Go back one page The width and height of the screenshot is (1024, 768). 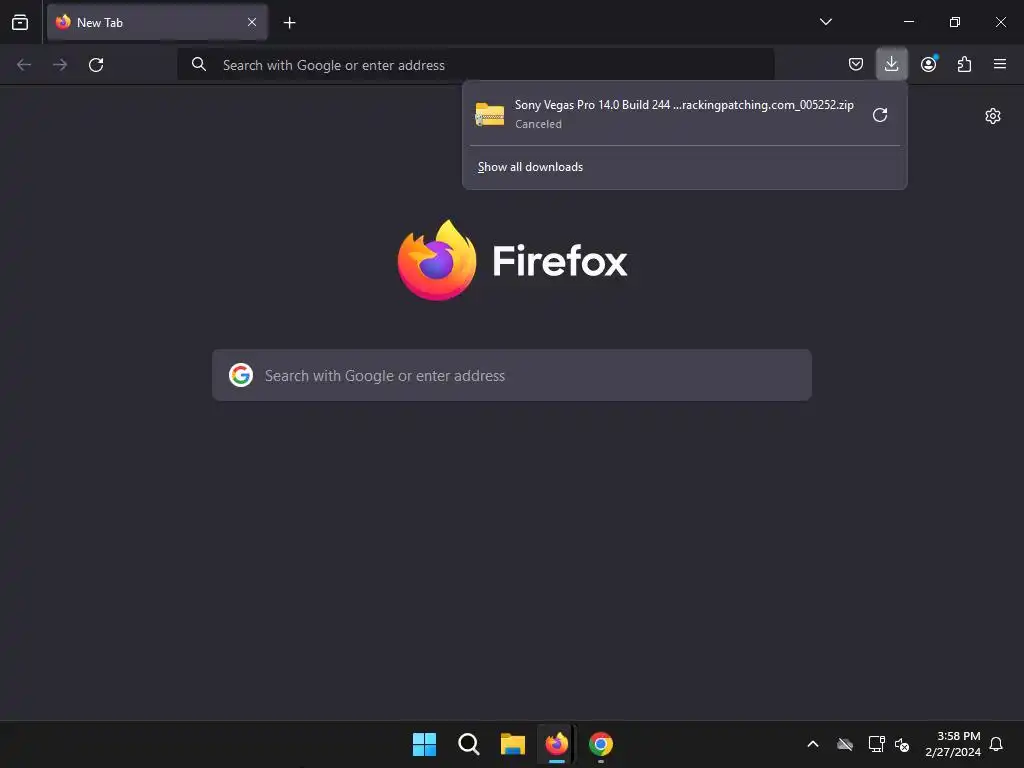pos(24,65)
